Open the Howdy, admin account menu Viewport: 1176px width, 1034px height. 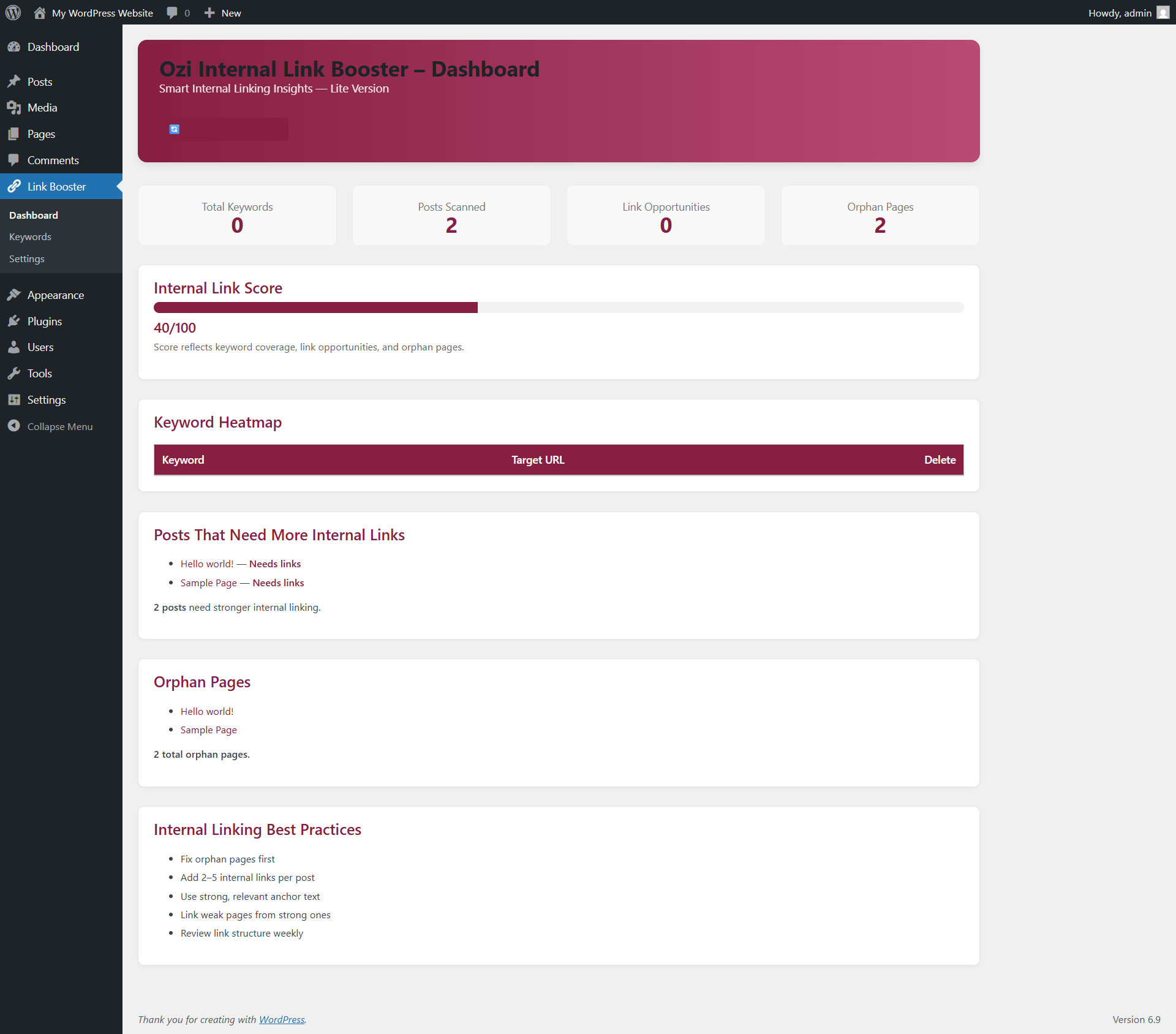tap(1120, 13)
